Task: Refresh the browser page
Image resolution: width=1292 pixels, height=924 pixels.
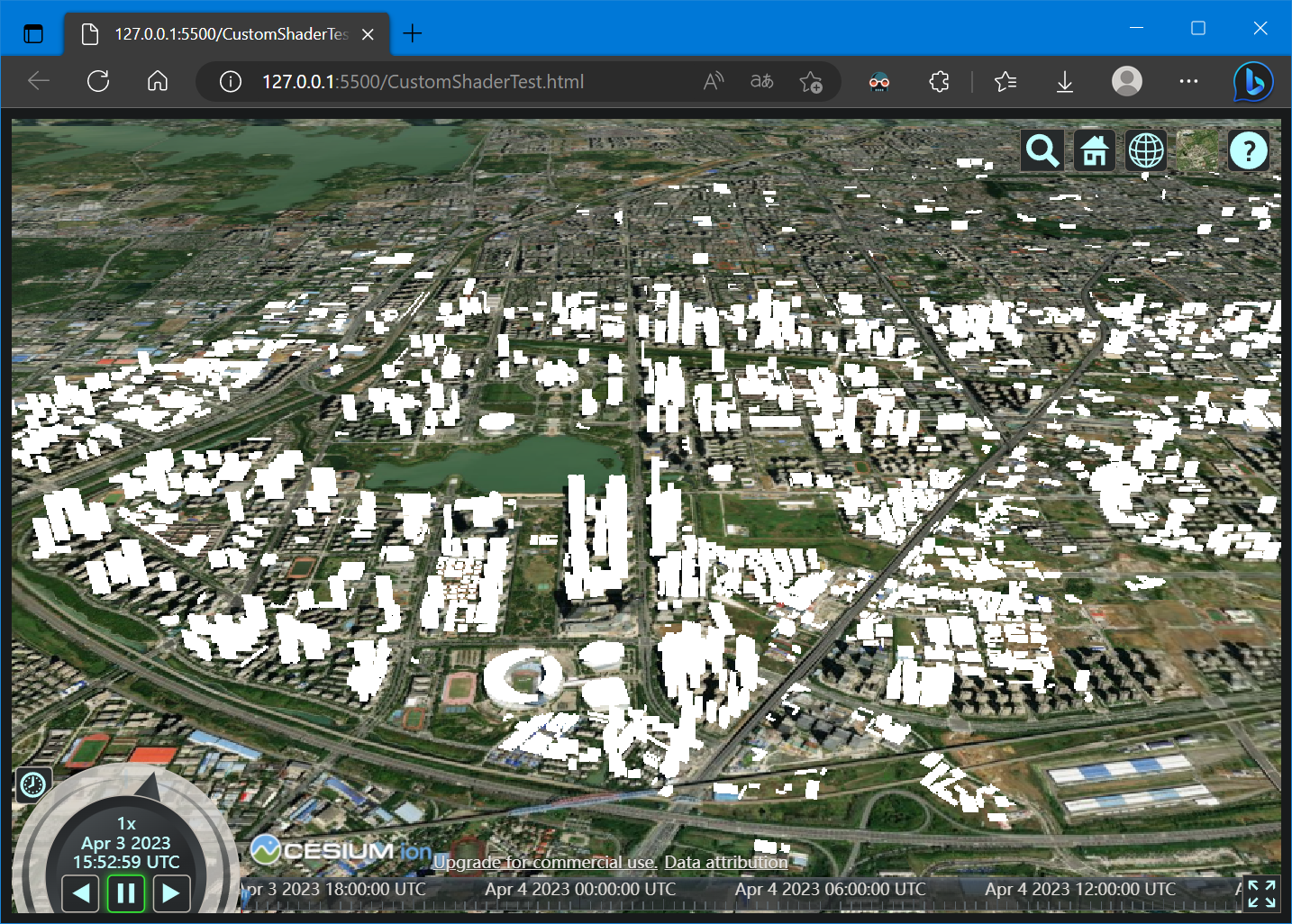Action: [x=98, y=82]
